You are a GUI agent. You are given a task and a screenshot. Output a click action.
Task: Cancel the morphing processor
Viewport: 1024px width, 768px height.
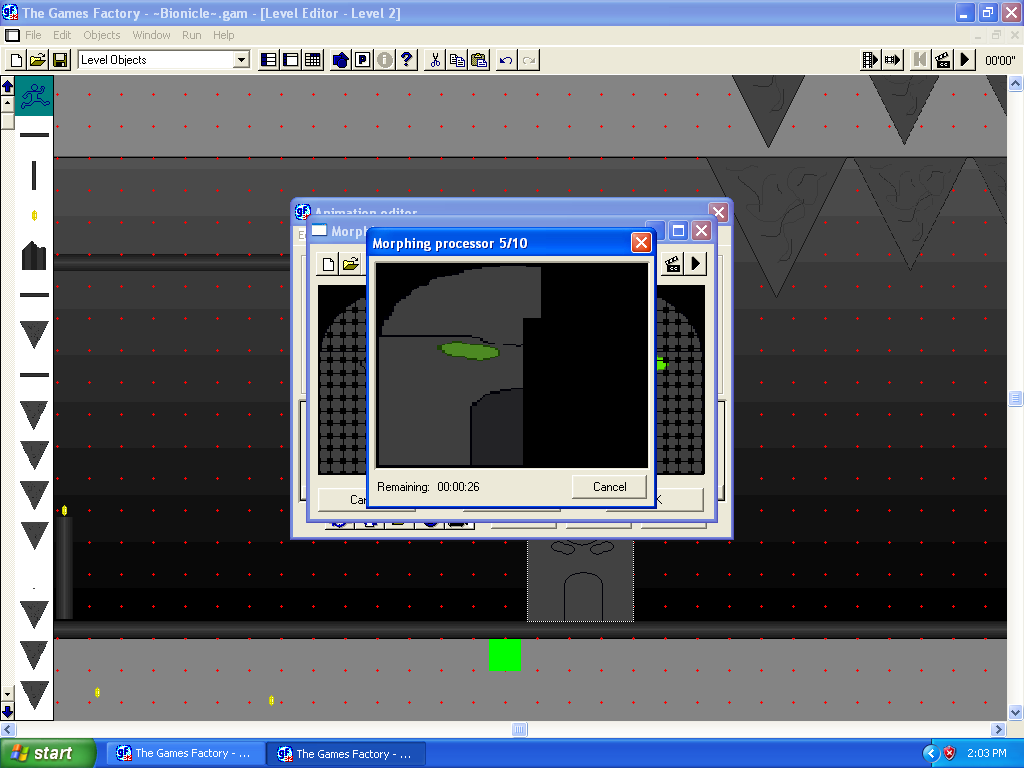(x=608, y=486)
